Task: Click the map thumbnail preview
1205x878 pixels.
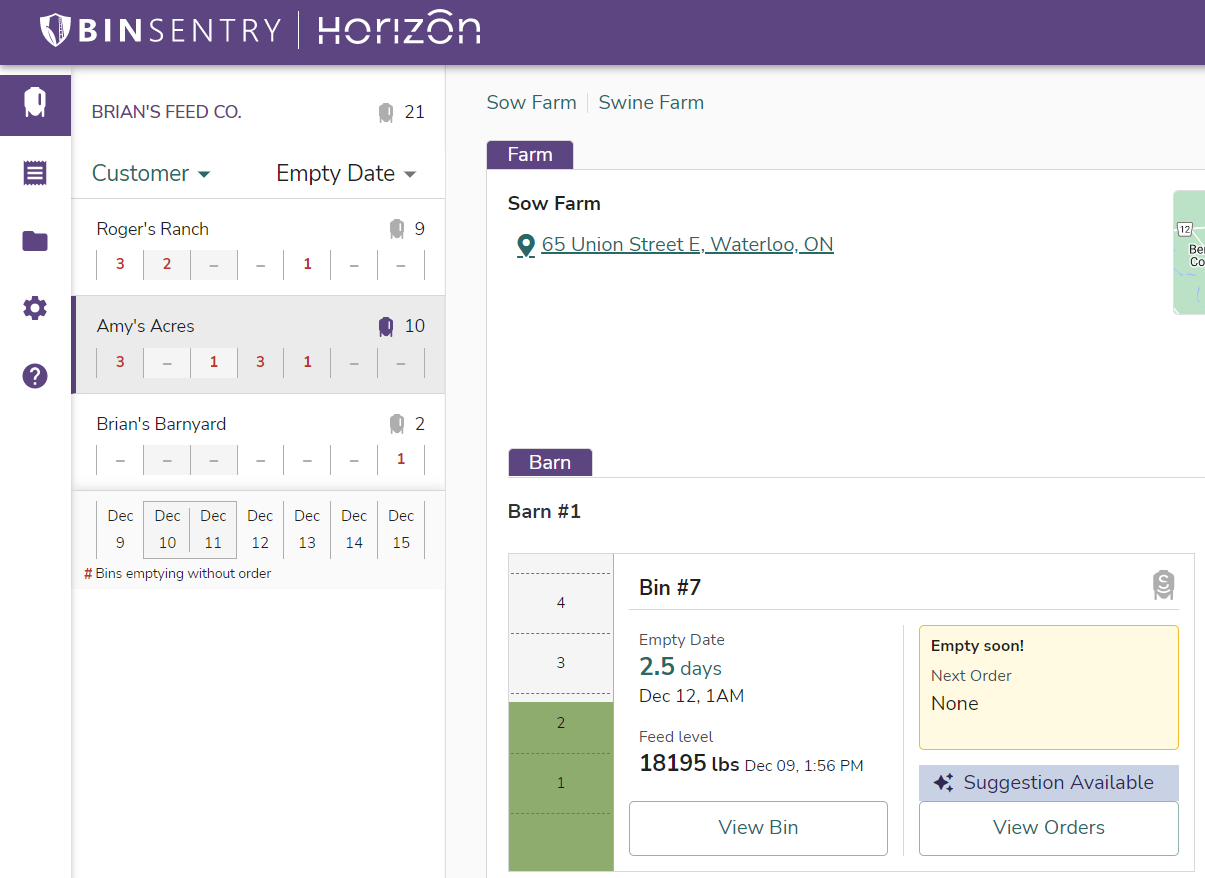Action: pos(1189,252)
